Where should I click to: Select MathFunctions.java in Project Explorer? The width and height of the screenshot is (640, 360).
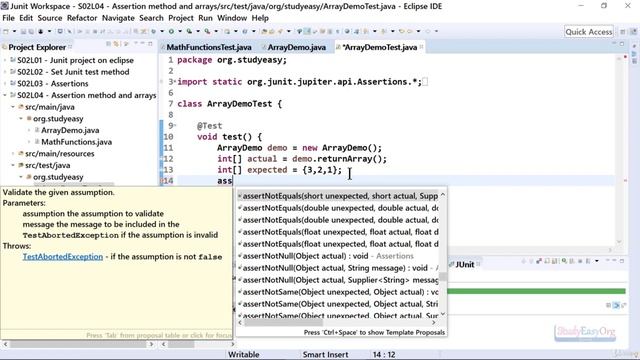point(76,142)
